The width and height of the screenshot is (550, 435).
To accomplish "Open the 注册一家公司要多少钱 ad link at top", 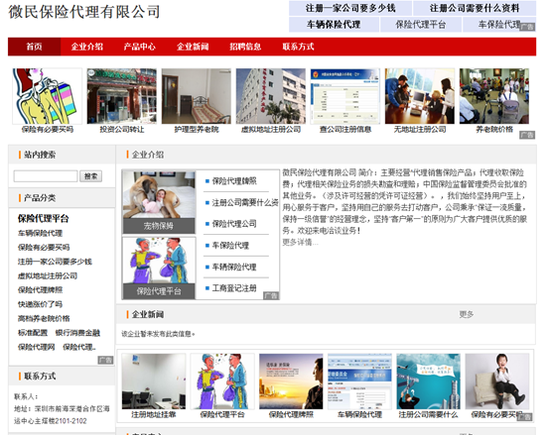I will [x=350, y=8].
